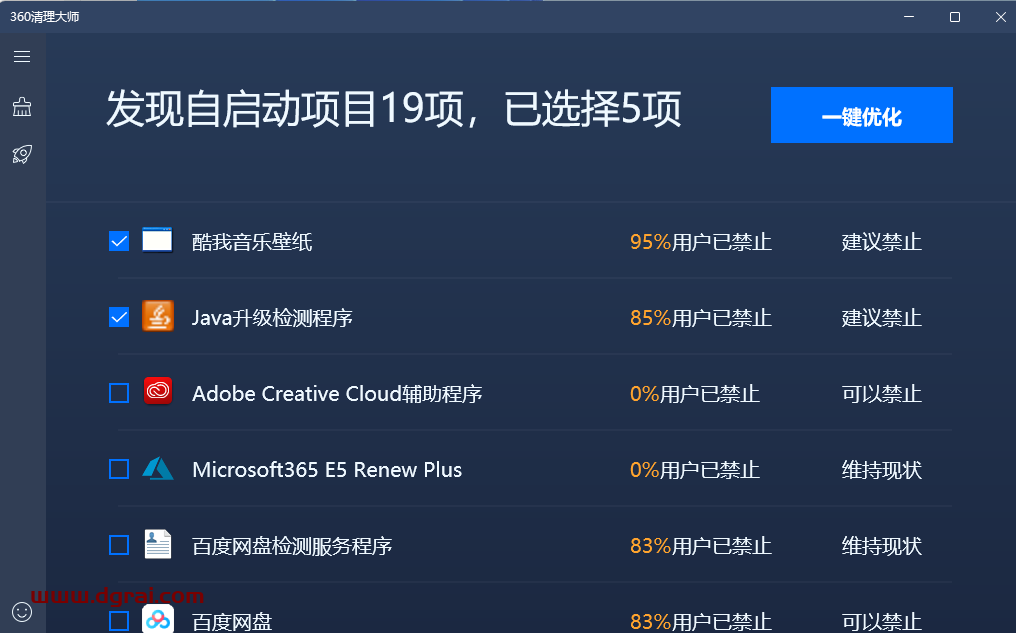Click 95%用户已禁止 in 酷我音乐壁纸 row
Screen dimensions: 1016x633
tap(700, 242)
